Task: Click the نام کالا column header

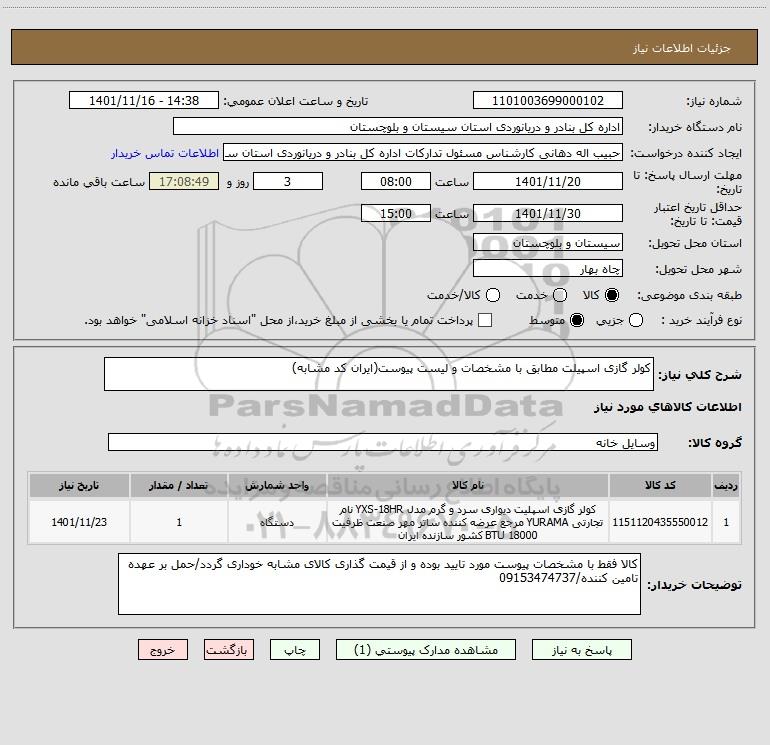Action: pyautogui.click(x=468, y=485)
